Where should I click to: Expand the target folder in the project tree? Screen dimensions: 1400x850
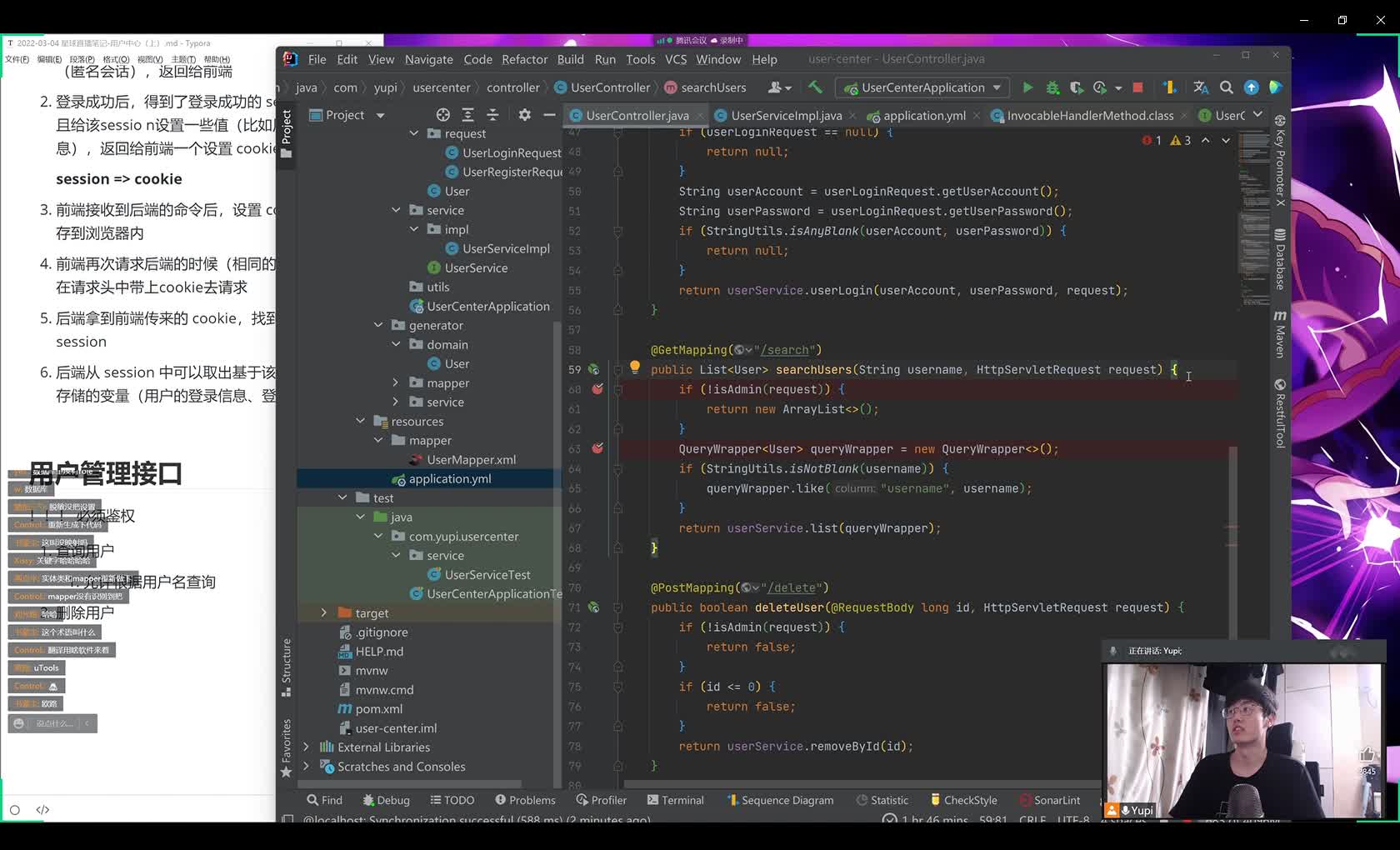pyautogui.click(x=324, y=612)
